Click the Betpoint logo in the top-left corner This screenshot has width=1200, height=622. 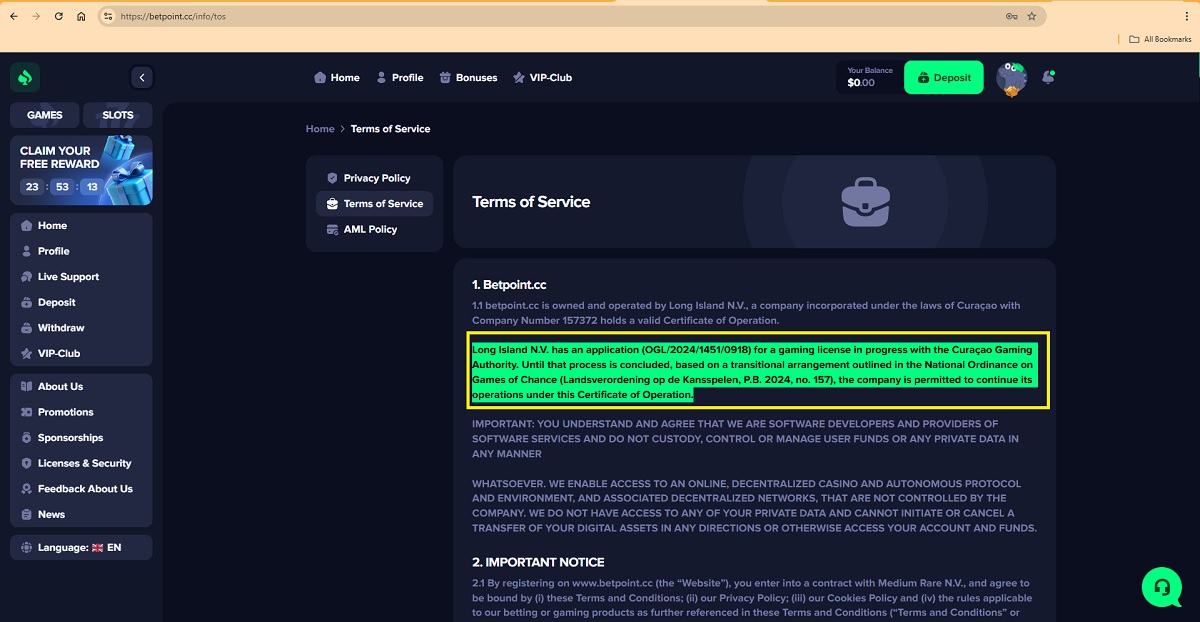tap(24, 77)
